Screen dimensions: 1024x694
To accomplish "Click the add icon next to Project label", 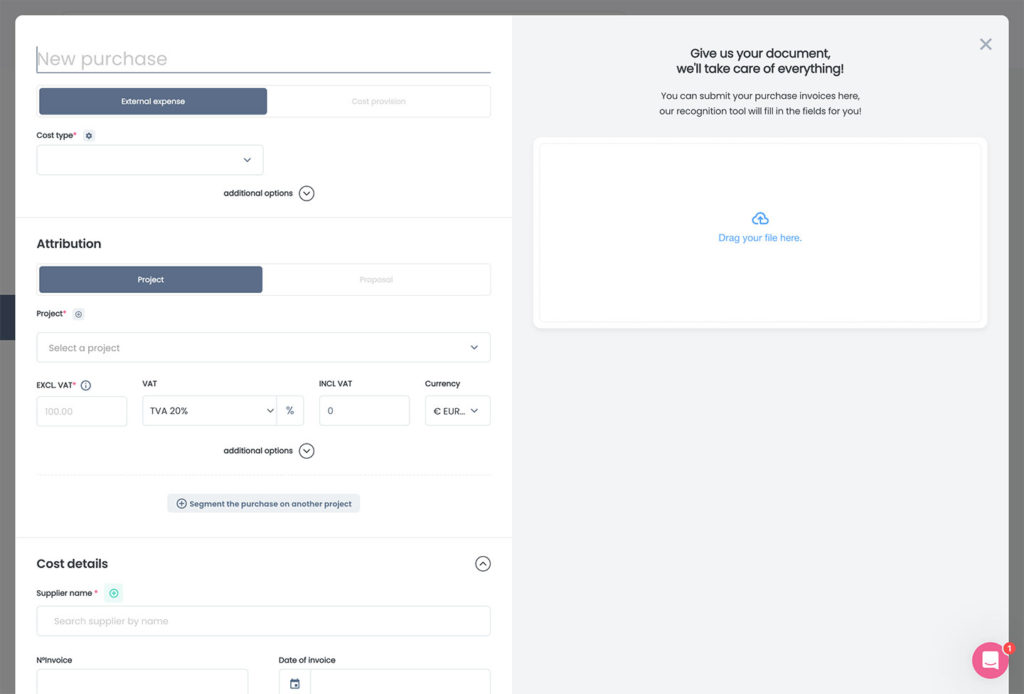I will click(x=78, y=314).
